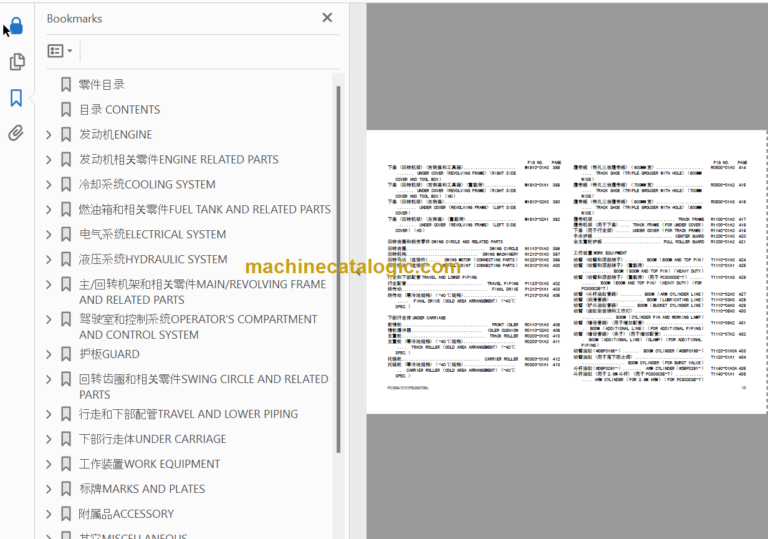
Task: Click bookmark icon beside FUEL TANK entry
Action: [x=66, y=209]
